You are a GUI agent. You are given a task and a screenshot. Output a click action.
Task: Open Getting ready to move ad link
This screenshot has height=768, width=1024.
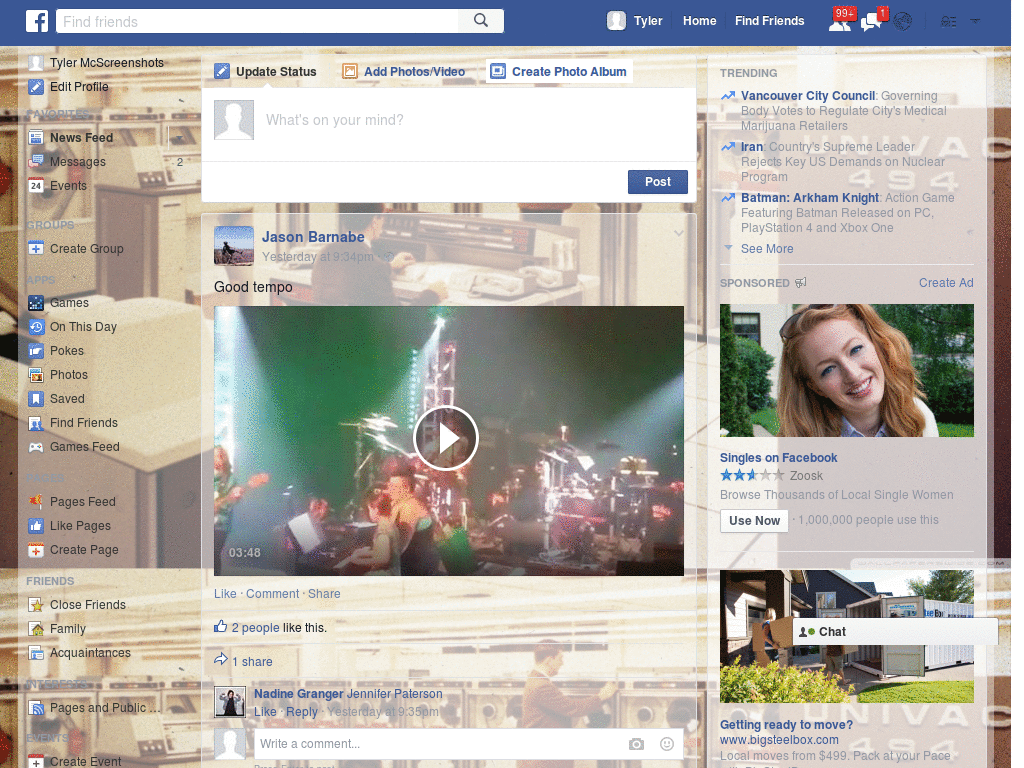coord(786,725)
